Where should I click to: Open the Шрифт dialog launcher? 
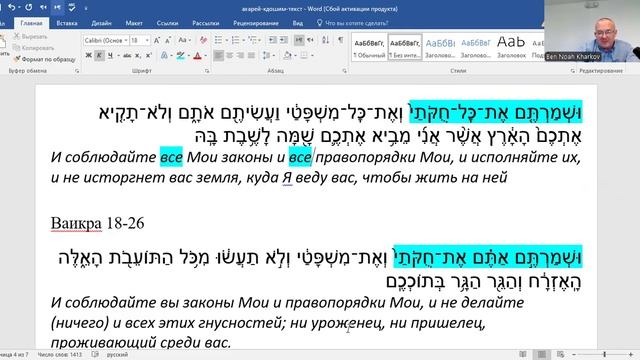tap(207, 71)
